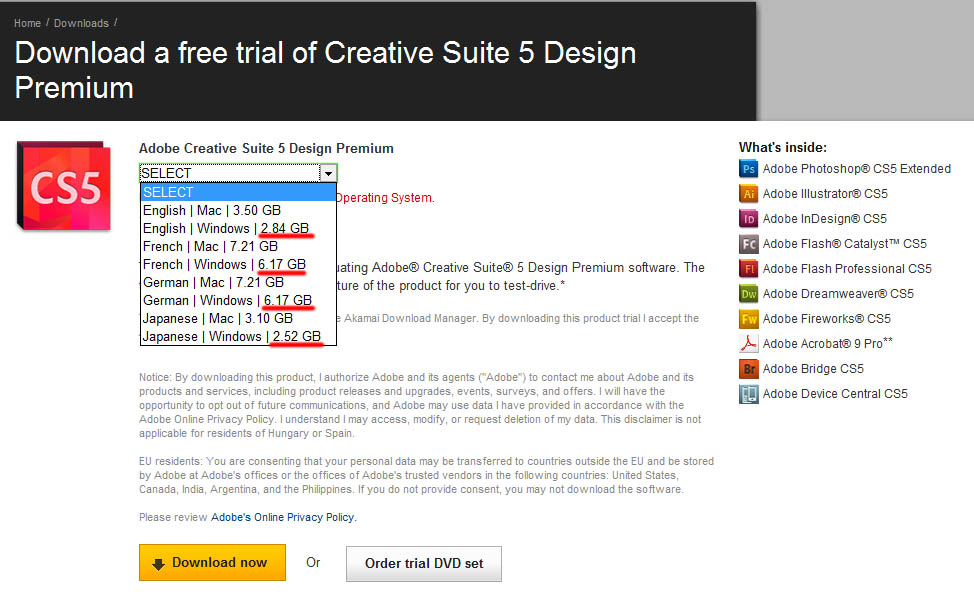Select French | Mac | 7.21 GB option

point(238,247)
